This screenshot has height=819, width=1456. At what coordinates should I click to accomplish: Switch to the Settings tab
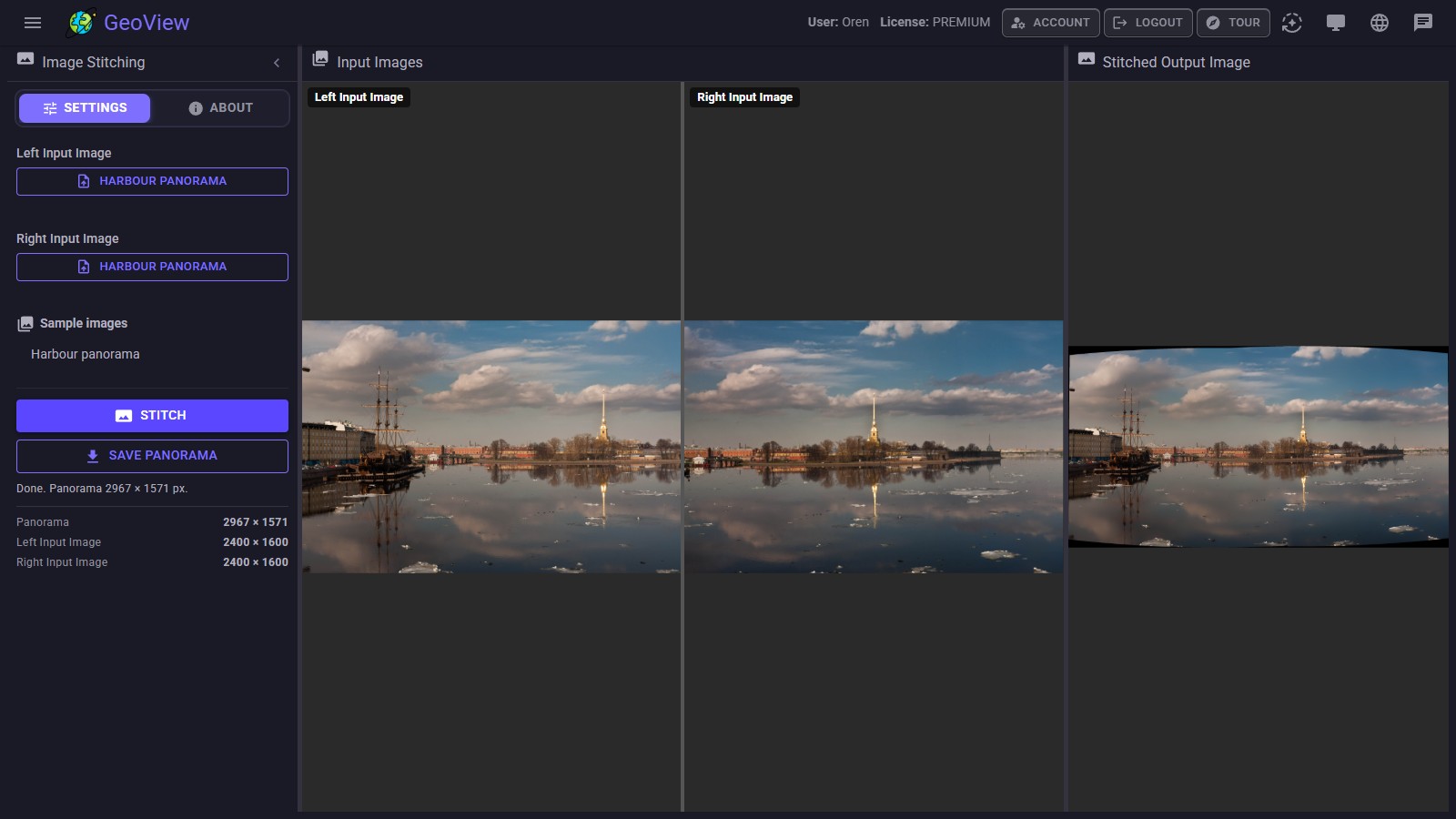pos(85,108)
